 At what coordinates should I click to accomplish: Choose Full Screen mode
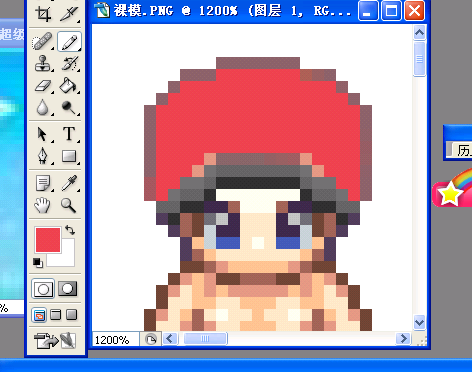click(72, 314)
